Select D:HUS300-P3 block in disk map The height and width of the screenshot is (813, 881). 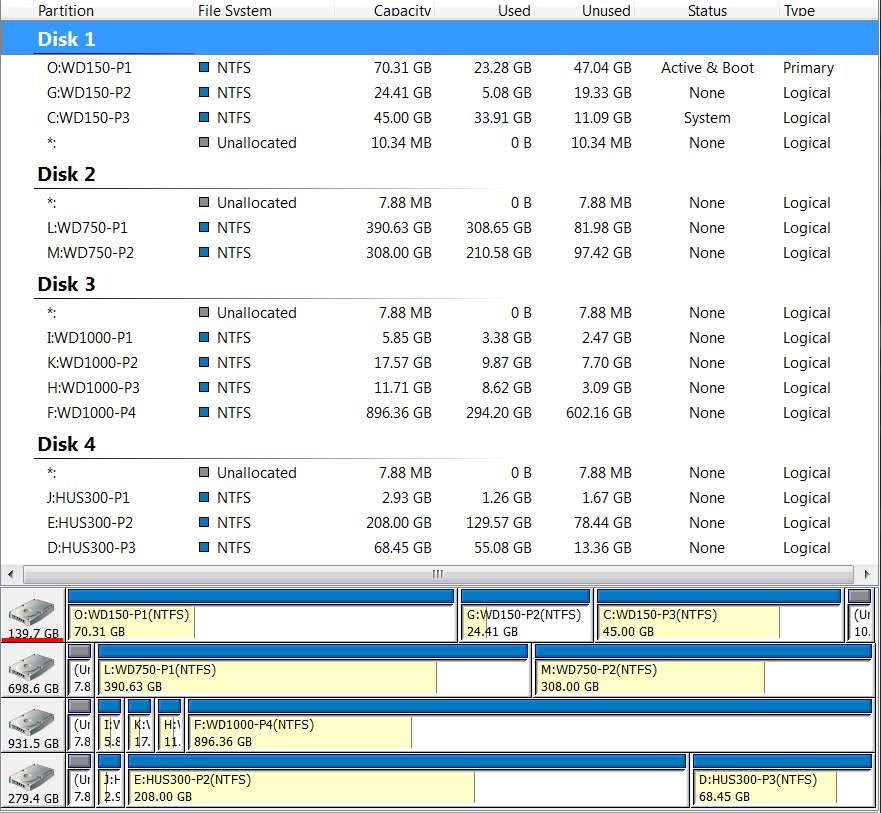click(x=783, y=780)
